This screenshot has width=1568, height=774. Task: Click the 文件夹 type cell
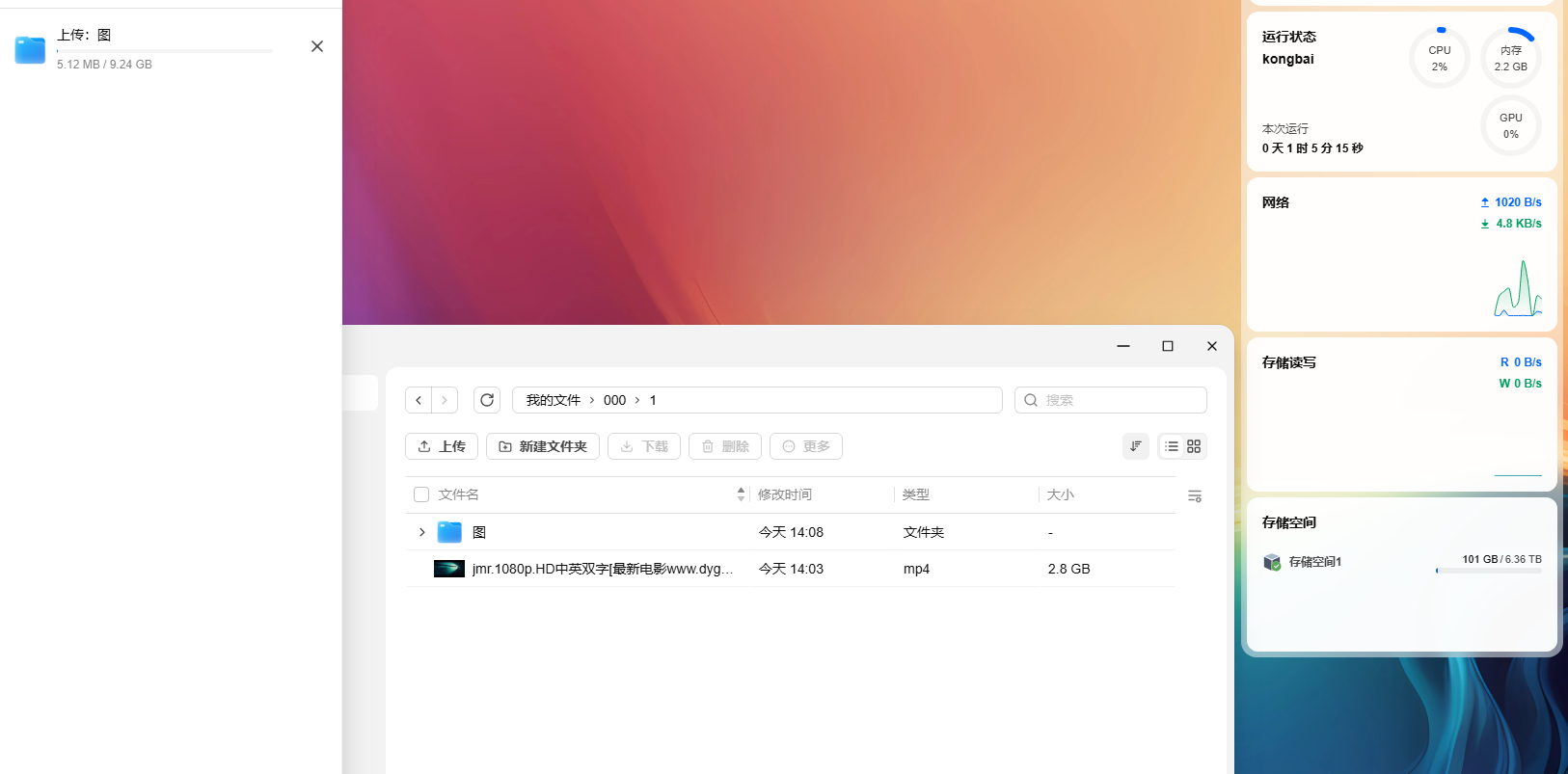924,532
